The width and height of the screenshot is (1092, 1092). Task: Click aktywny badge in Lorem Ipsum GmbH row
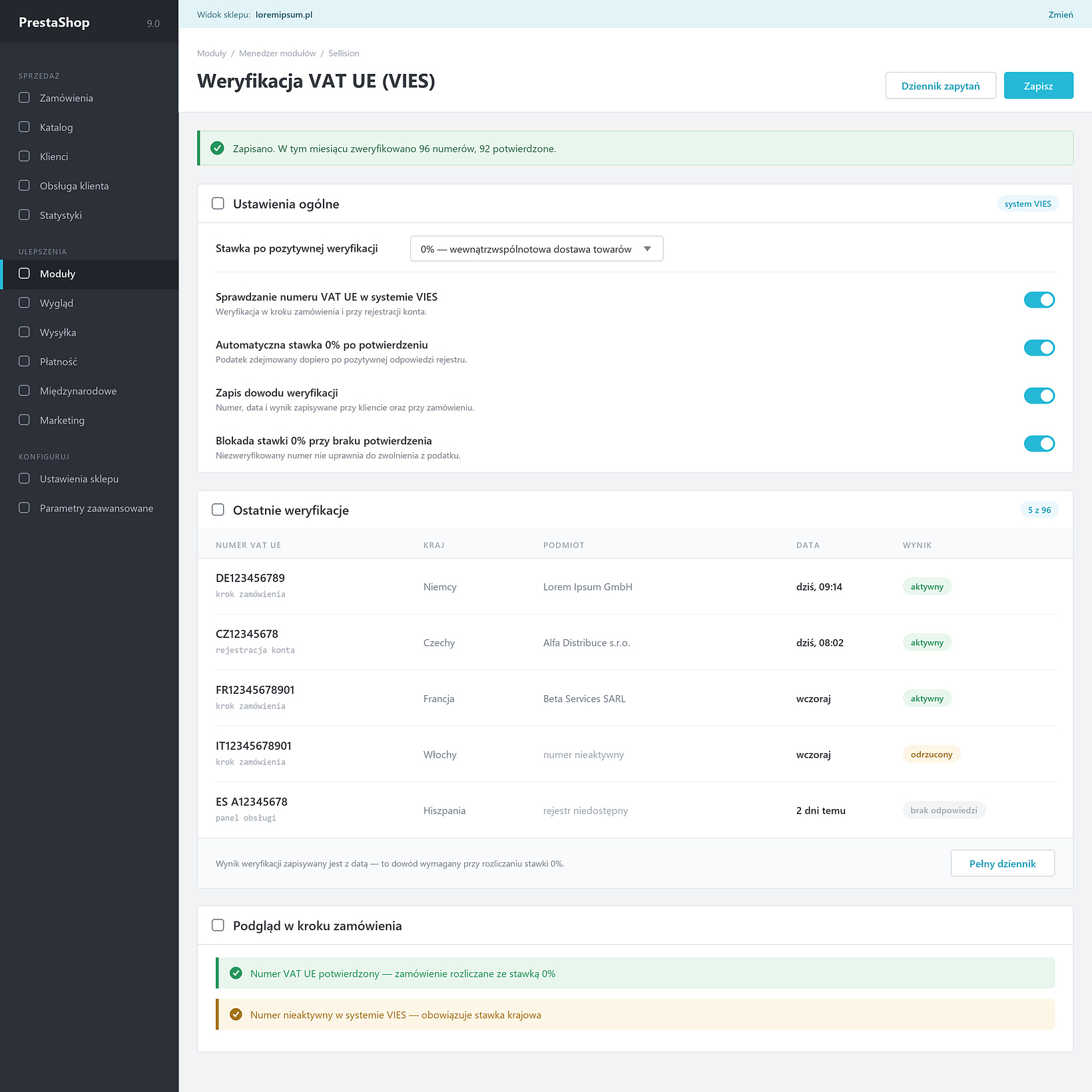(927, 587)
